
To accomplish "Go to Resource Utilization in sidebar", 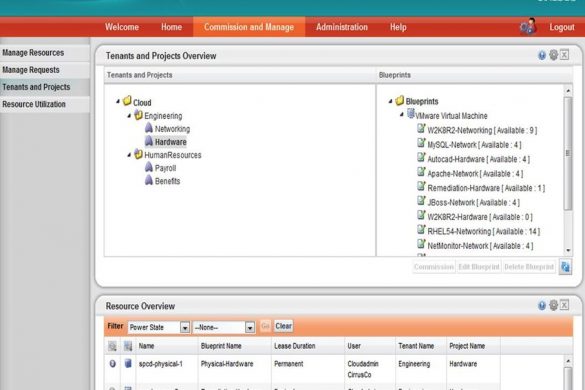I will click(34, 104).
